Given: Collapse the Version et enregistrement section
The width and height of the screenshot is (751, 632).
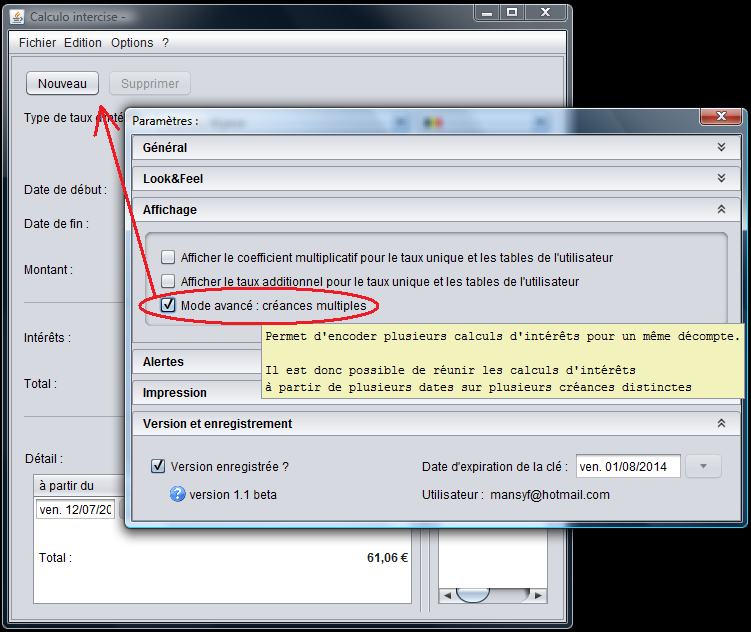Looking at the screenshot, I should [x=721, y=424].
